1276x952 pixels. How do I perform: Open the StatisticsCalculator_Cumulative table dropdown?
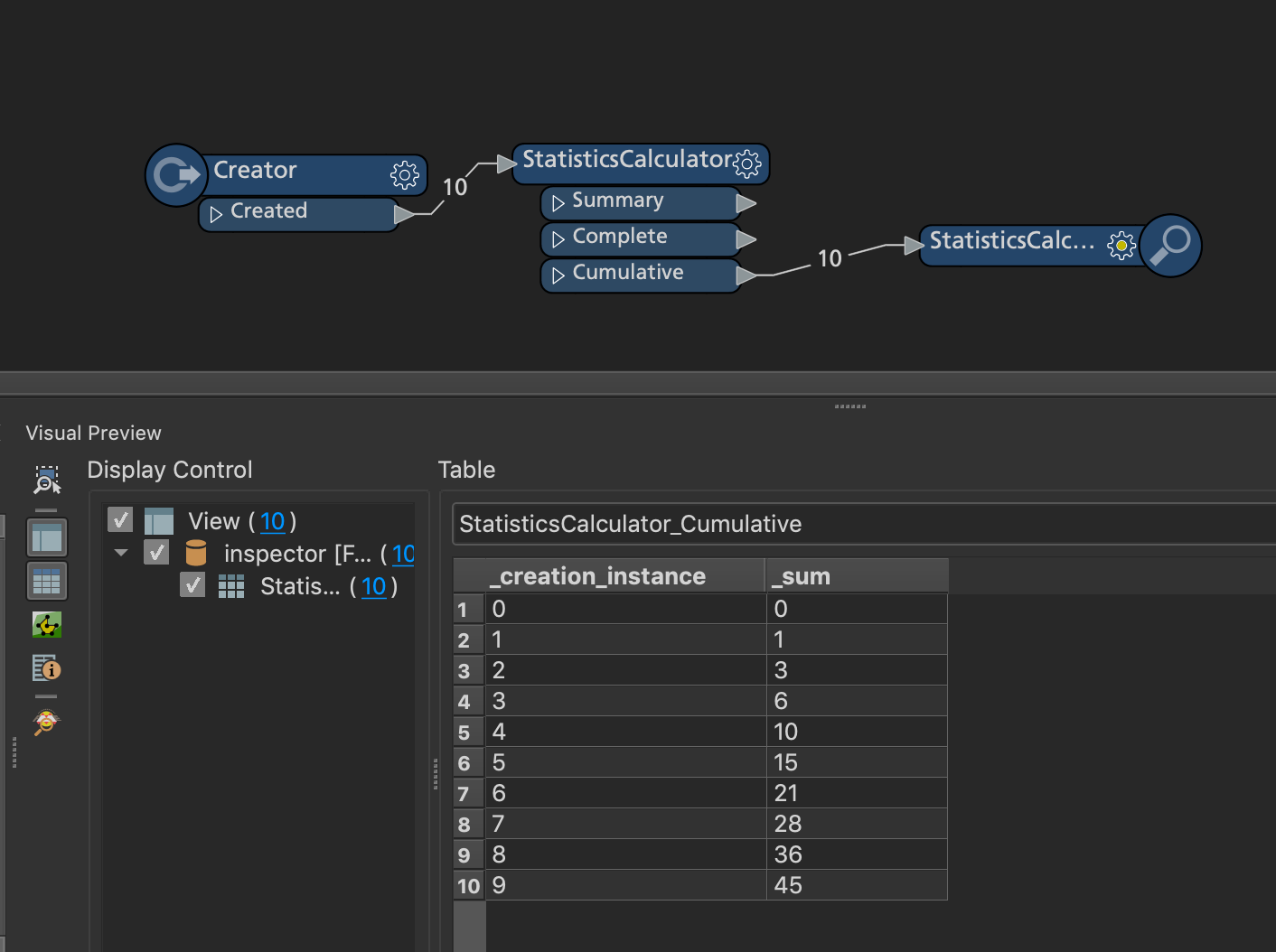pos(863,524)
